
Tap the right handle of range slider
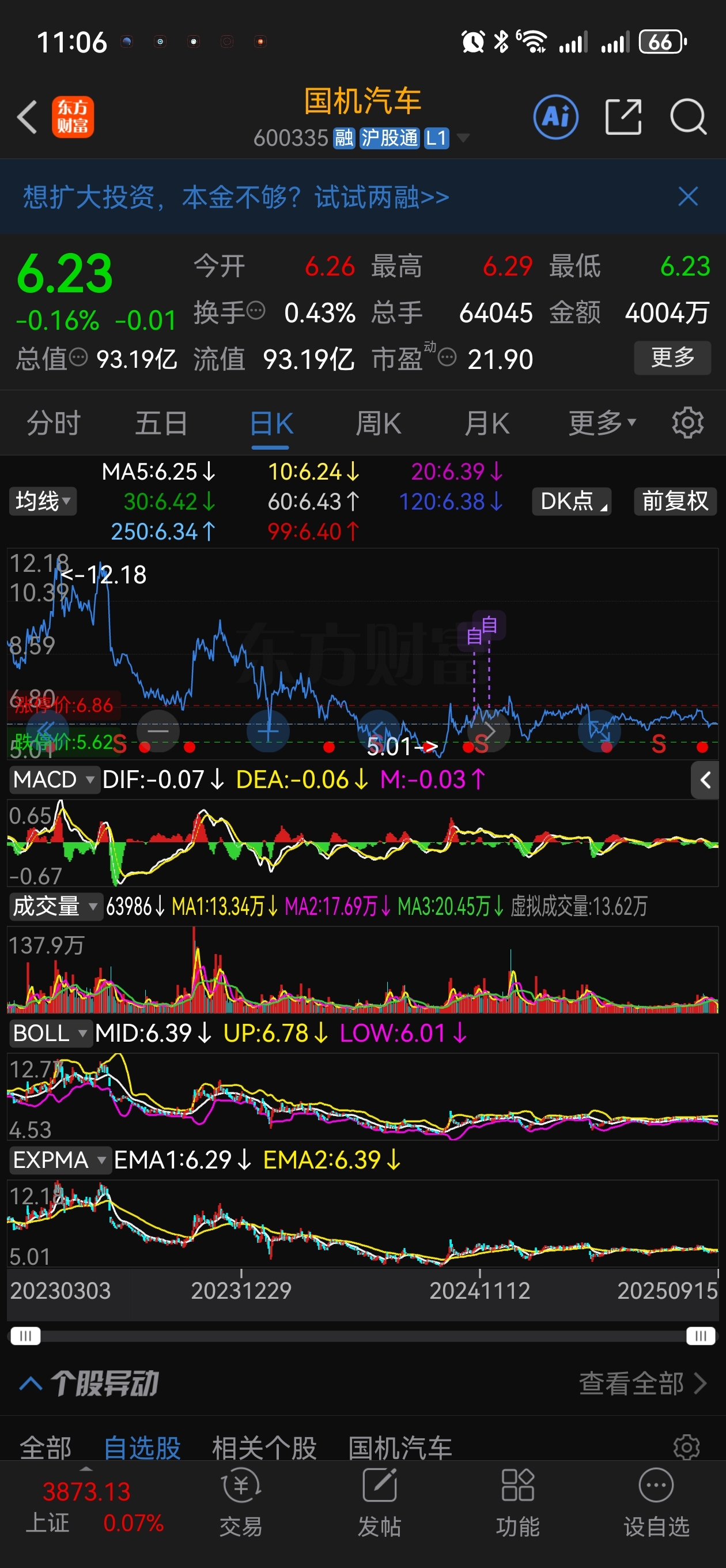(701, 1336)
